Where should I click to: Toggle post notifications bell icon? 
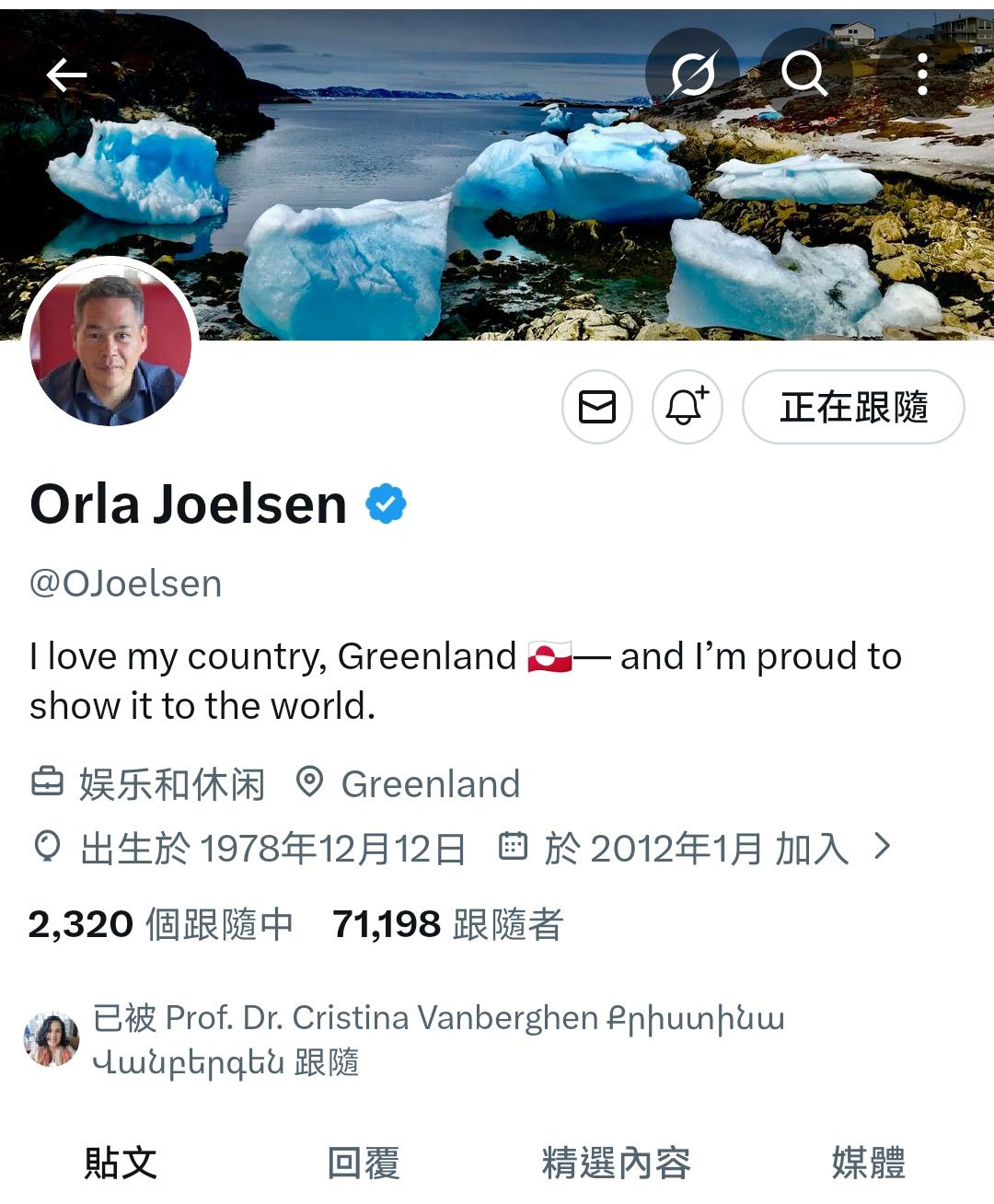pos(688,407)
